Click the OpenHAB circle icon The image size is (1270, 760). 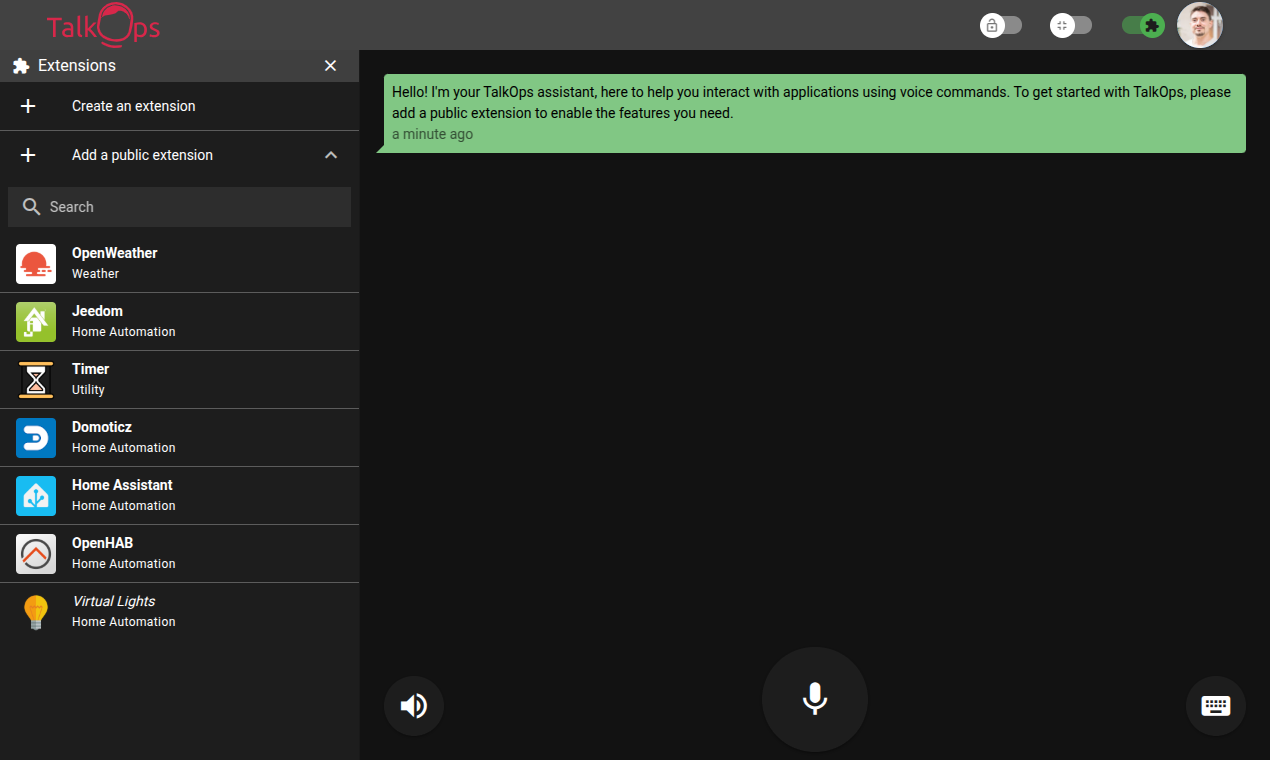coord(36,554)
